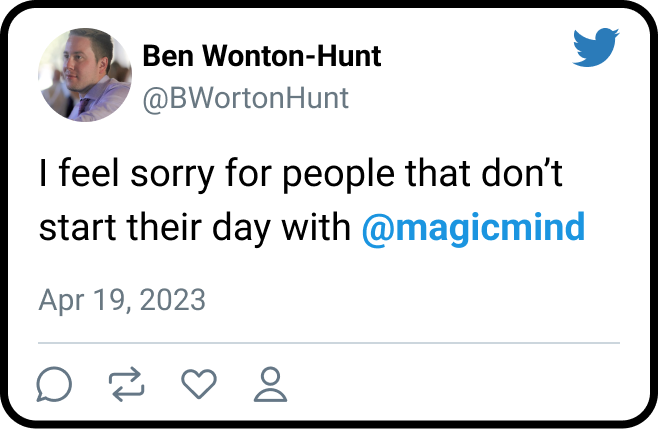
Task: Like the tweet with the heart icon
Action: (x=200, y=384)
